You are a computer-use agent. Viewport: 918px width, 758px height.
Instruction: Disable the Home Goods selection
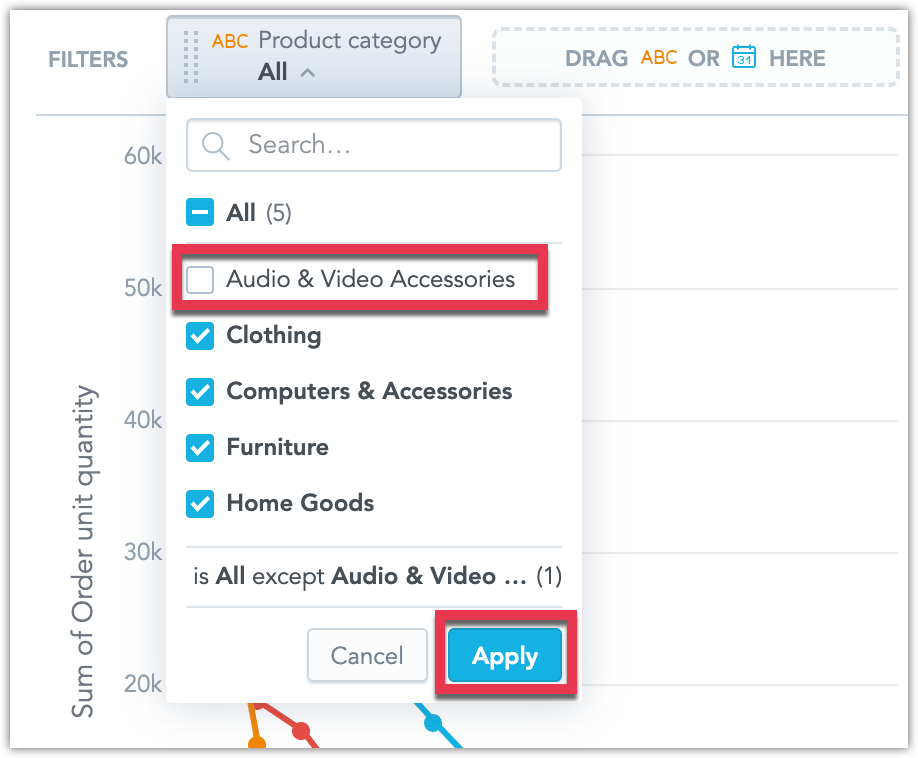(200, 504)
